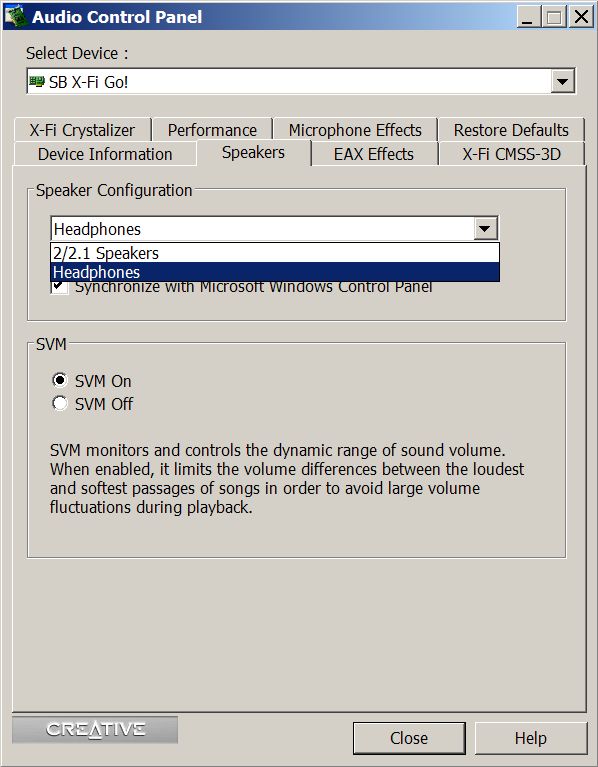Go to the Microphone Effects tab
Image resolution: width=598 pixels, height=767 pixels.
click(355, 130)
